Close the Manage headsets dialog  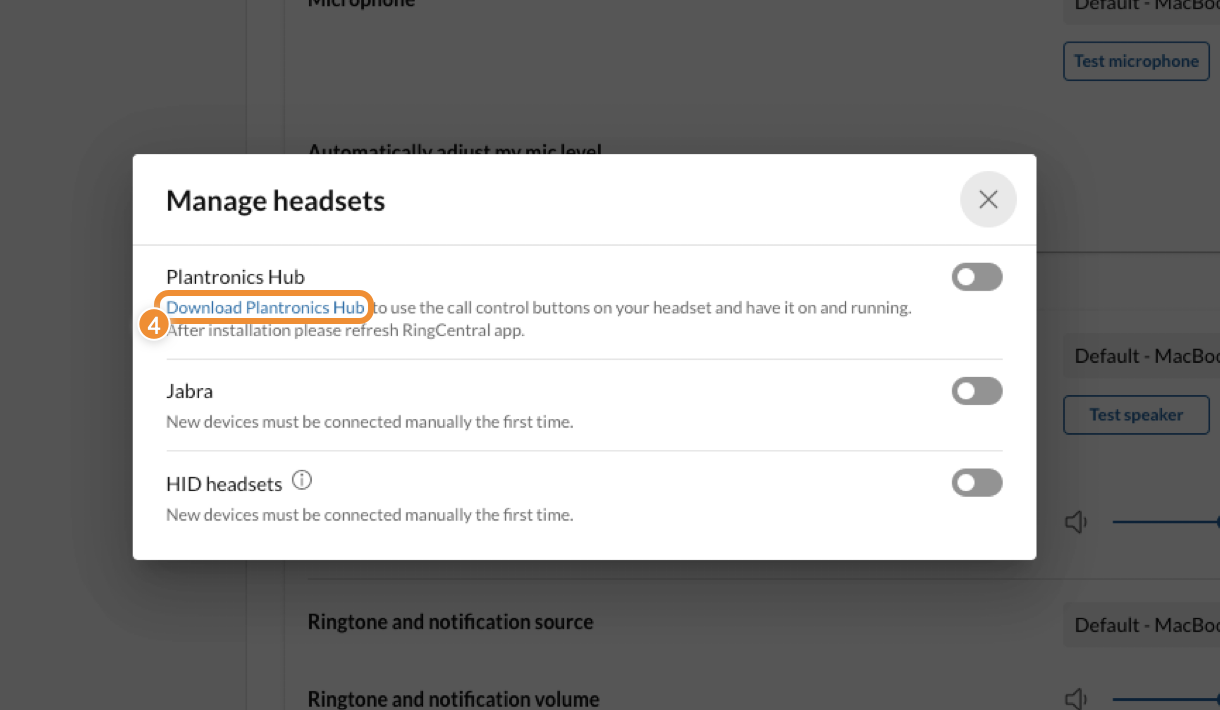988,200
